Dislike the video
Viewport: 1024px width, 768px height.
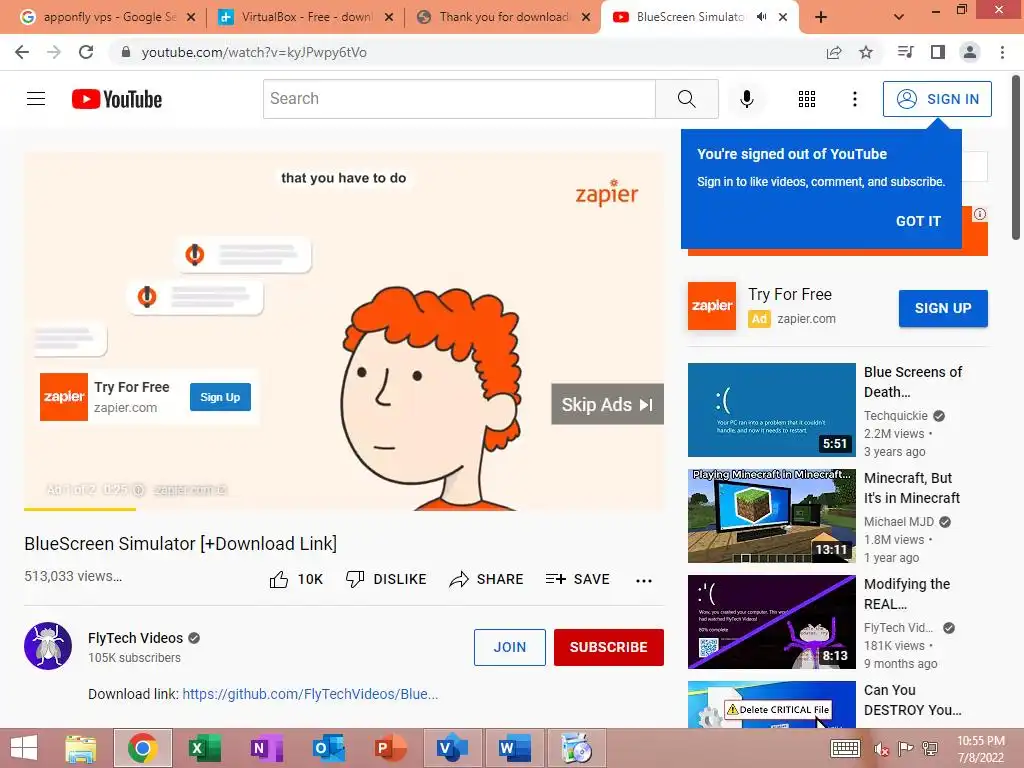[385, 579]
